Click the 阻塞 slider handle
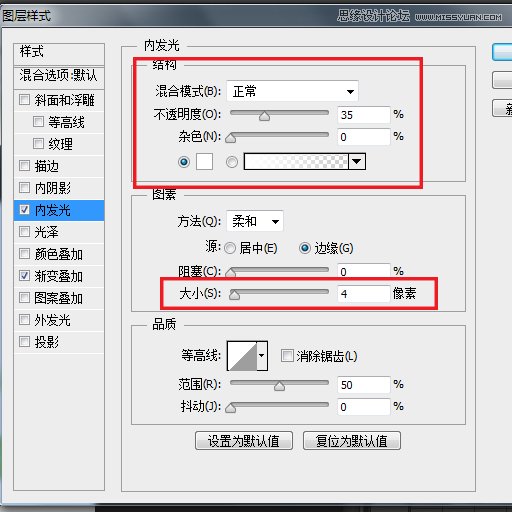512x512 pixels. pos(231,273)
